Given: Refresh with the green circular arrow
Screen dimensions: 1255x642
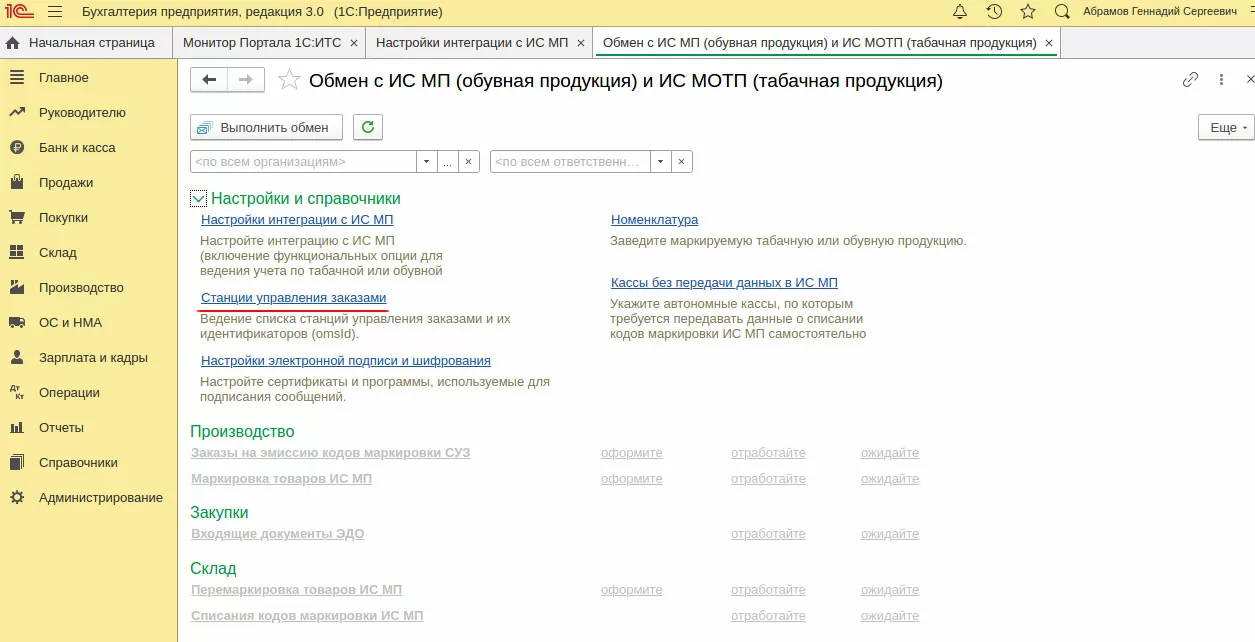Looking at the screenshot, I should (x=368, y=127).
